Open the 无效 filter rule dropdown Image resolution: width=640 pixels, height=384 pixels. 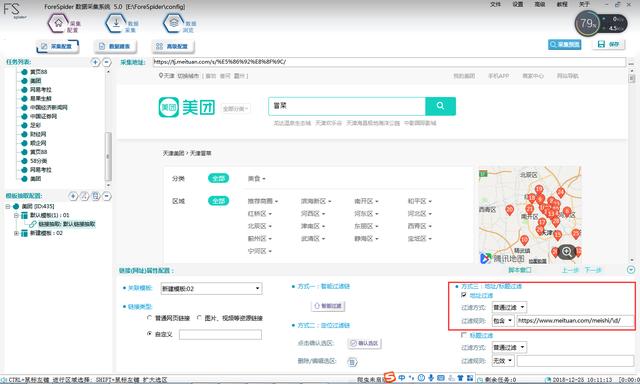pyautogui.click(x=502, y=361)
